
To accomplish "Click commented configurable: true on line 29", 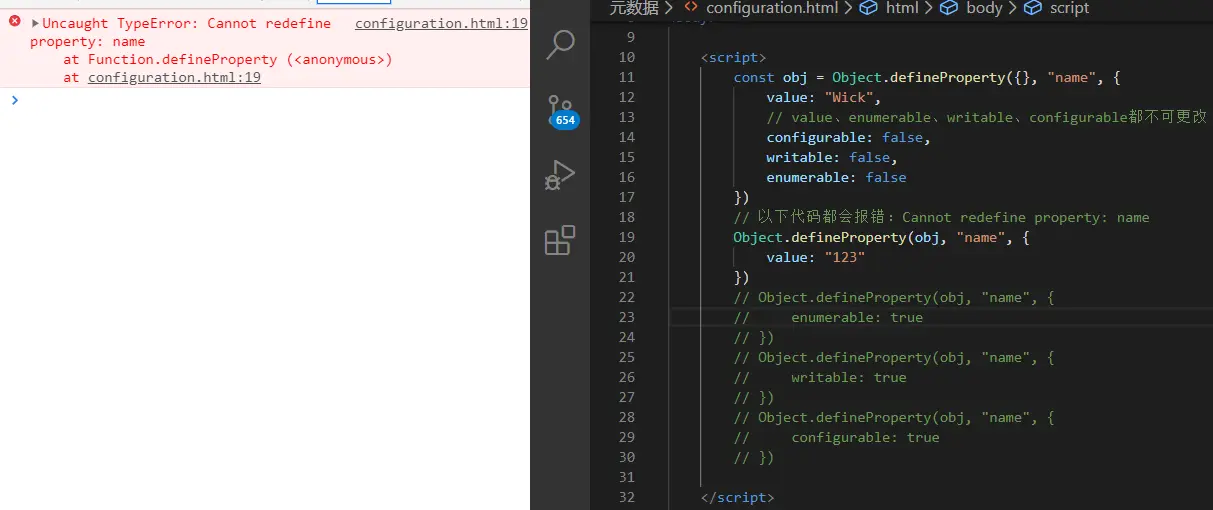I will click(x=836, y=437).
